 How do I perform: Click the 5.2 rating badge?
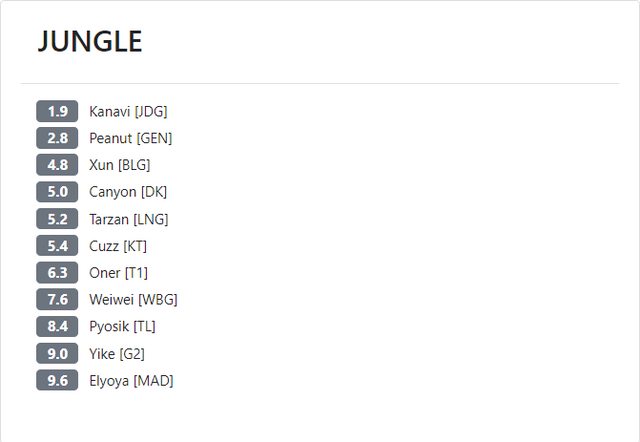click(57, 219)
